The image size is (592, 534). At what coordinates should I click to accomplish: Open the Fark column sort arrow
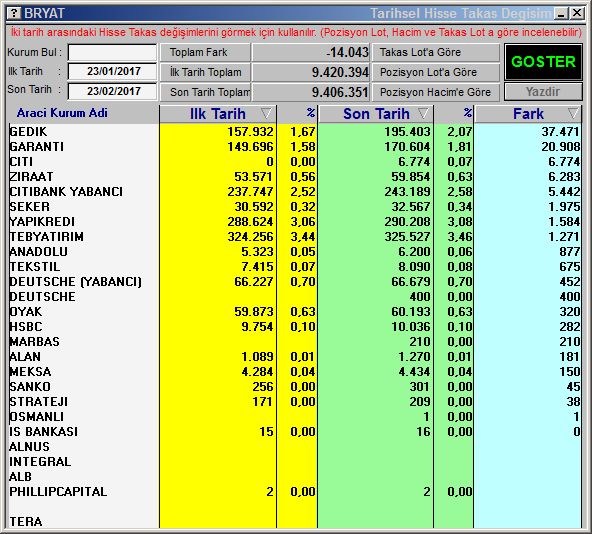[573, 113]
